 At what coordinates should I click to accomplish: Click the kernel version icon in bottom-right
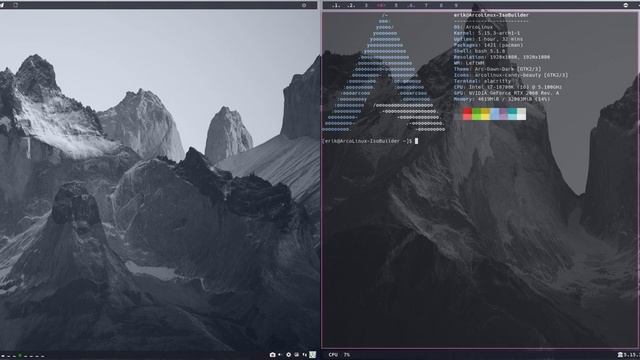point(620,355)
